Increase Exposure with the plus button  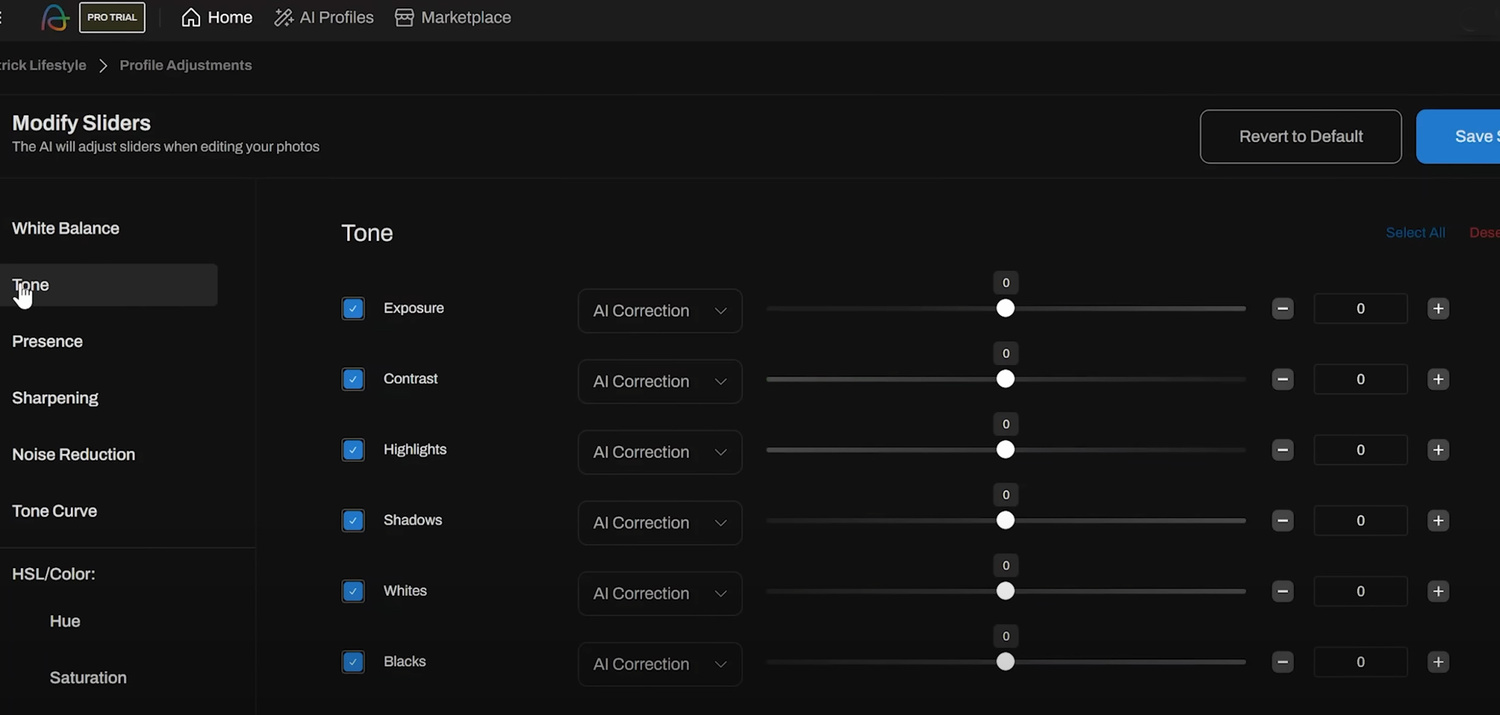[x=1438, y=309]
